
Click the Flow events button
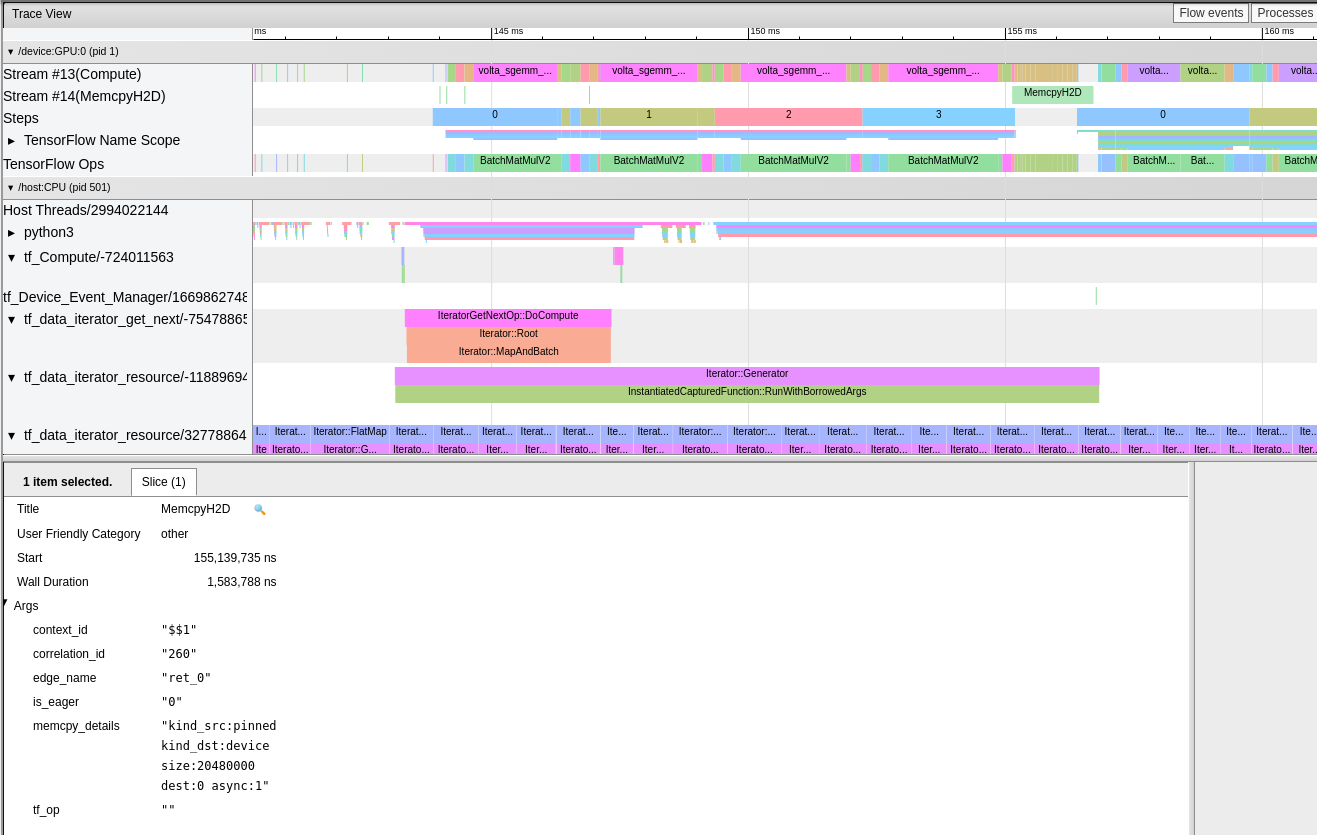(x=1210, y=13)
